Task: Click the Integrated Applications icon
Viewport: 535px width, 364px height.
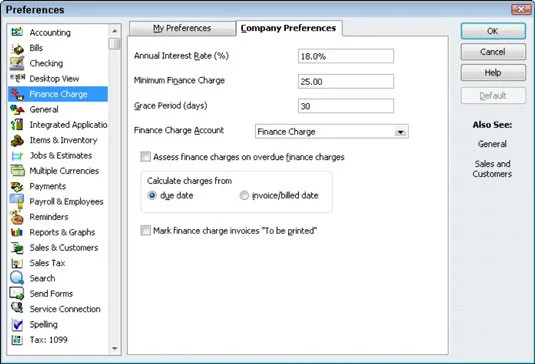Action: click(17, 125)
